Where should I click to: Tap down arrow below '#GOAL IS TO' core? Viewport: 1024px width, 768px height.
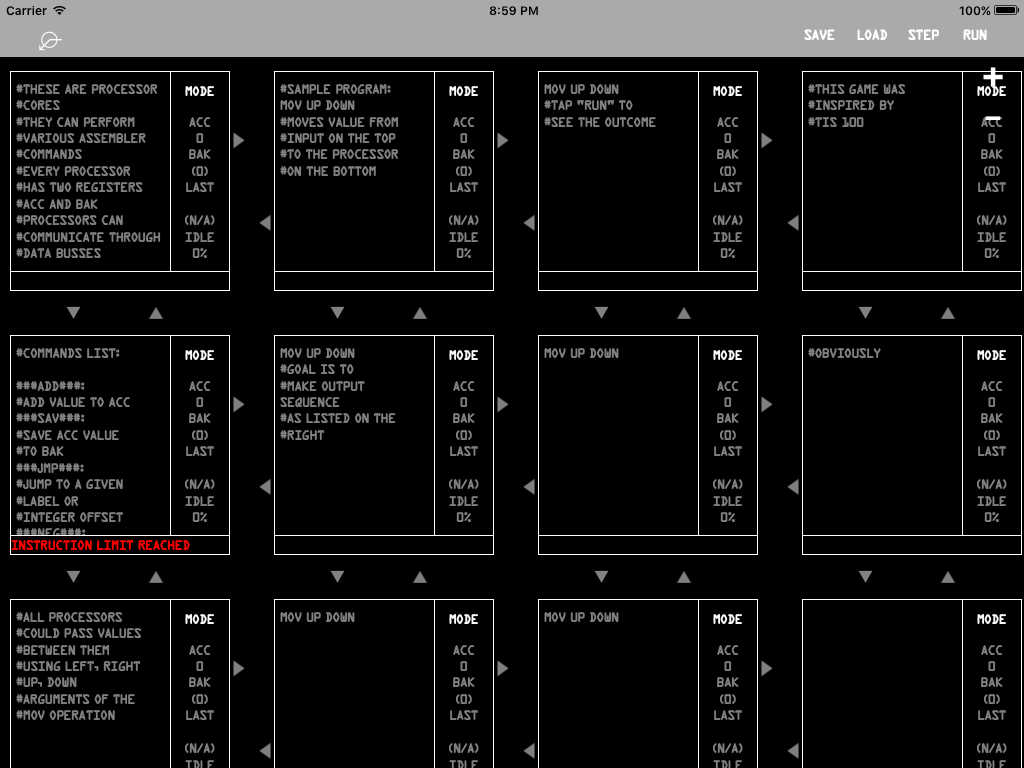(337, 577)
